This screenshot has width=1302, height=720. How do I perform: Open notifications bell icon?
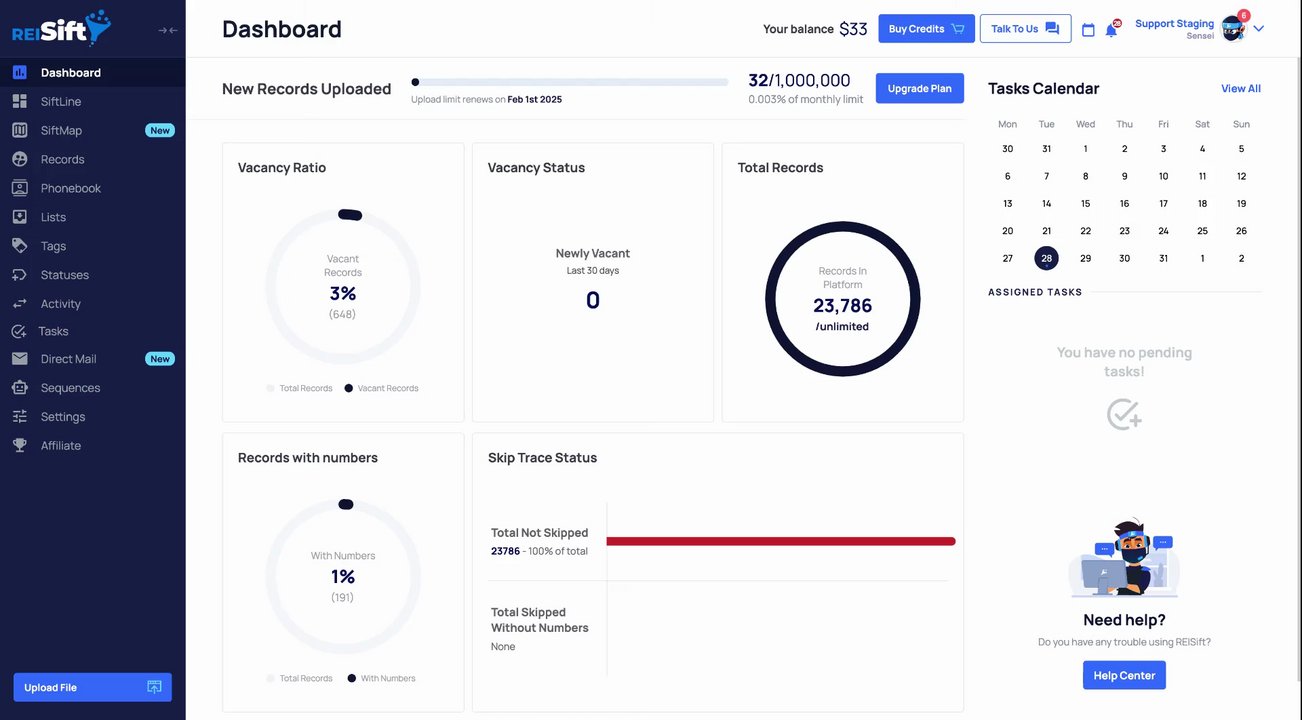coord(1111,30)
